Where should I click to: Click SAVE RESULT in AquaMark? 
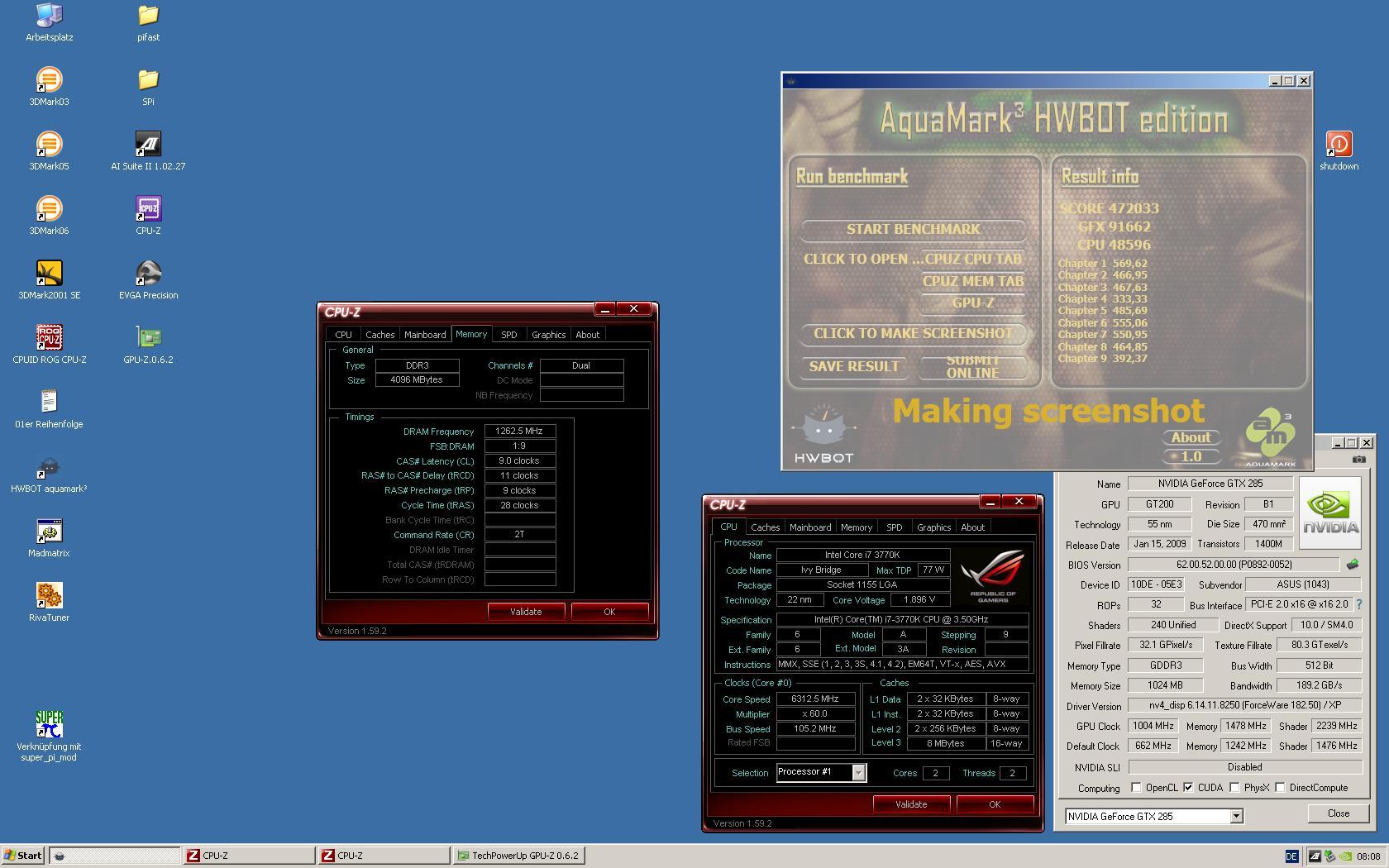854,366
